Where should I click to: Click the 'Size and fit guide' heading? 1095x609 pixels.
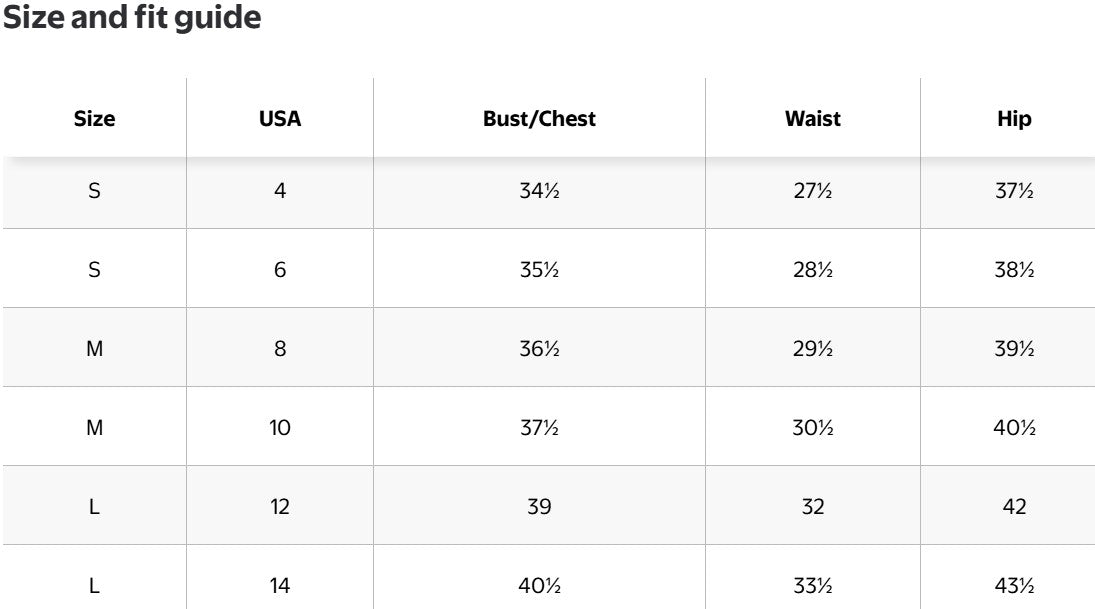pyautogui.click(x=132, y=19)
